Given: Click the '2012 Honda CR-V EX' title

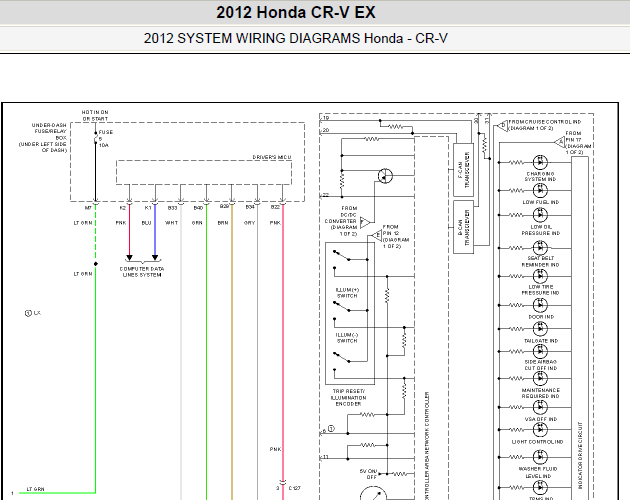Looking at the screenshot, I should [x=296, y=12].
